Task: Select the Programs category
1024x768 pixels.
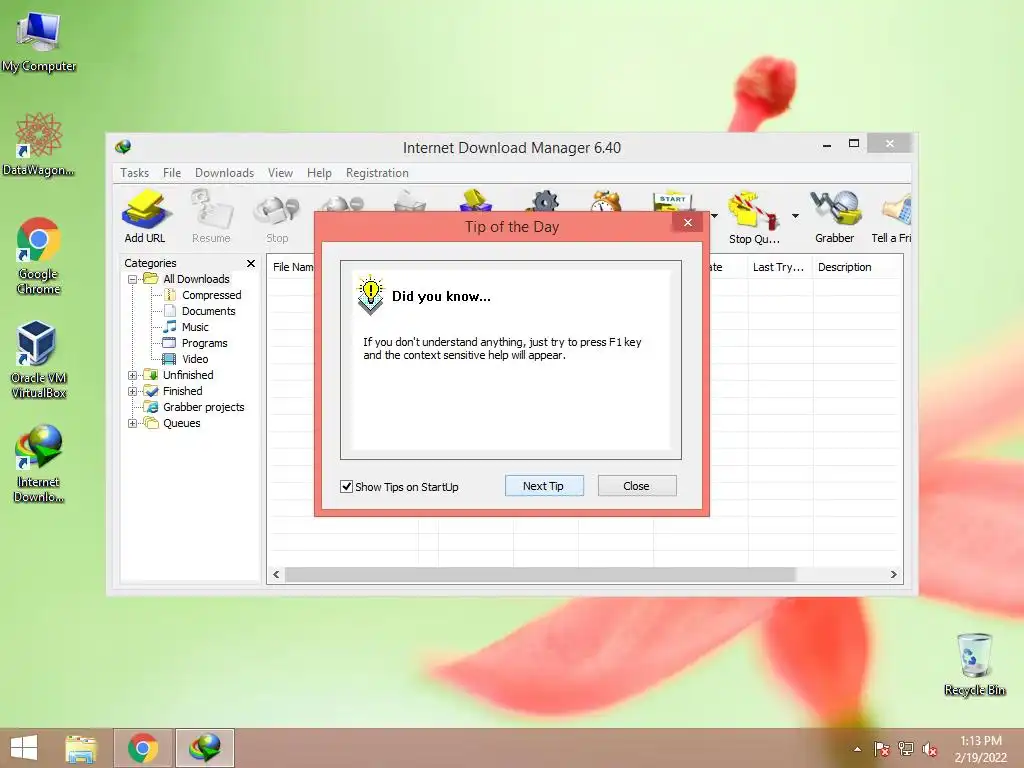Action: tap(204, 343)
